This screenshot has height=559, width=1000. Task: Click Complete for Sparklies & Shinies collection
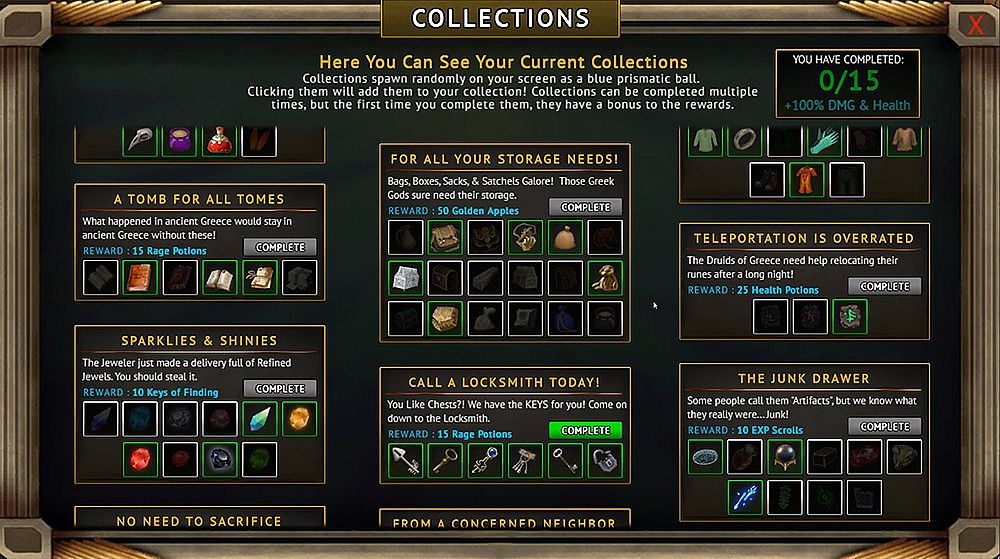(x=280, y=388)
